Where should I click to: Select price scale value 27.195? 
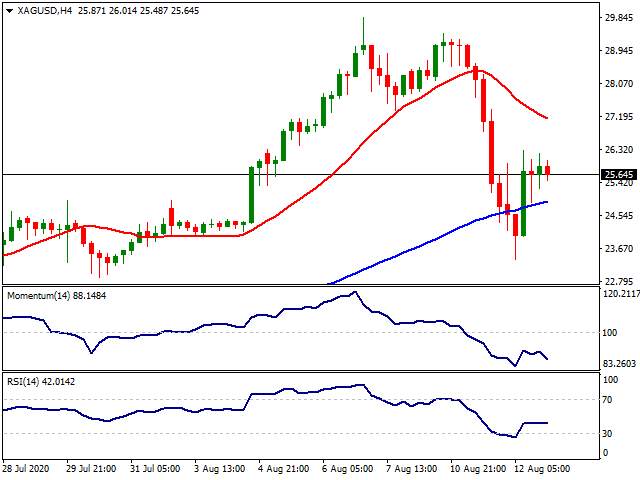[x=619, y=117]
